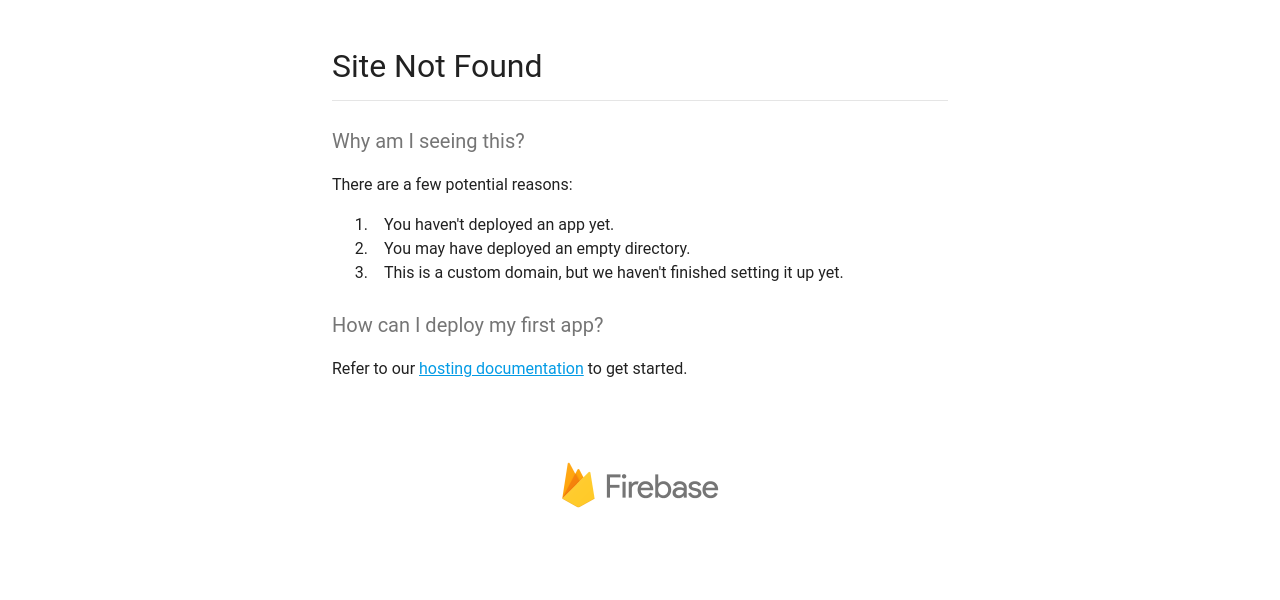Click the list number "2." marker
The image size is (1280, 600).
click(361, 249)
